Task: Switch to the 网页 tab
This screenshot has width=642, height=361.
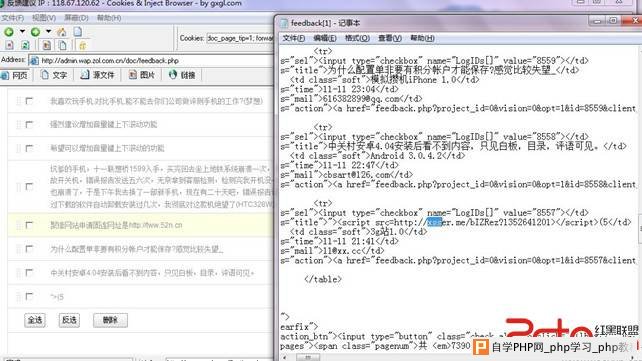Action: [x=15, y=75]
